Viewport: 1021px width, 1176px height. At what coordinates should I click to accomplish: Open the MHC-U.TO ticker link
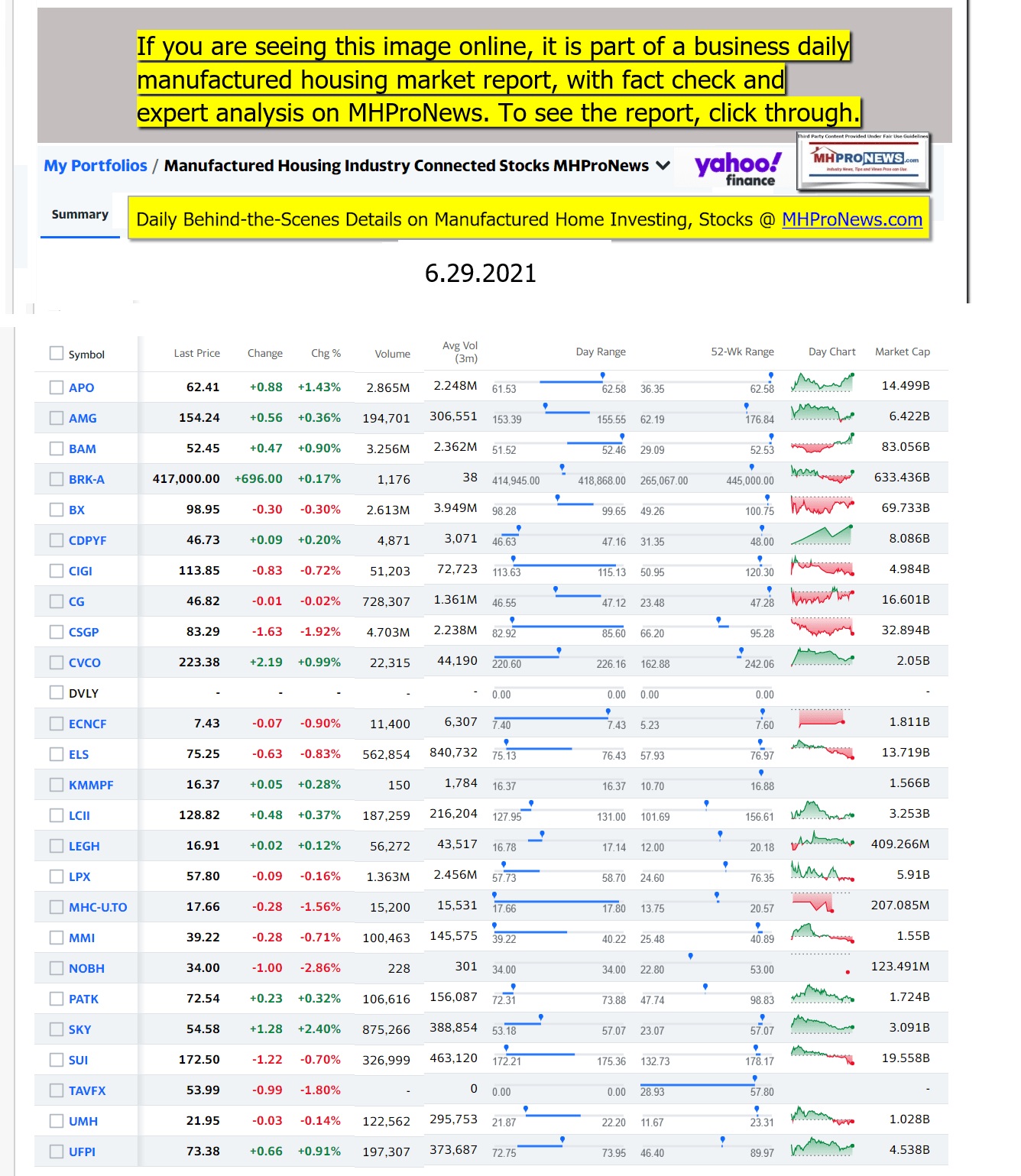click(98, 907)
